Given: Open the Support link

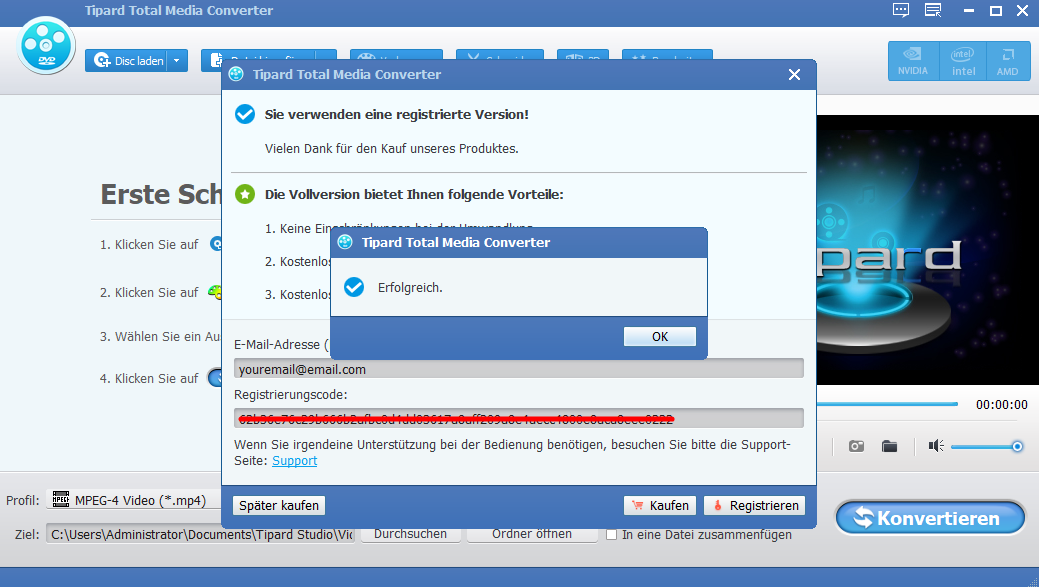Looking at the screenshot, I should tap(294, 460).
